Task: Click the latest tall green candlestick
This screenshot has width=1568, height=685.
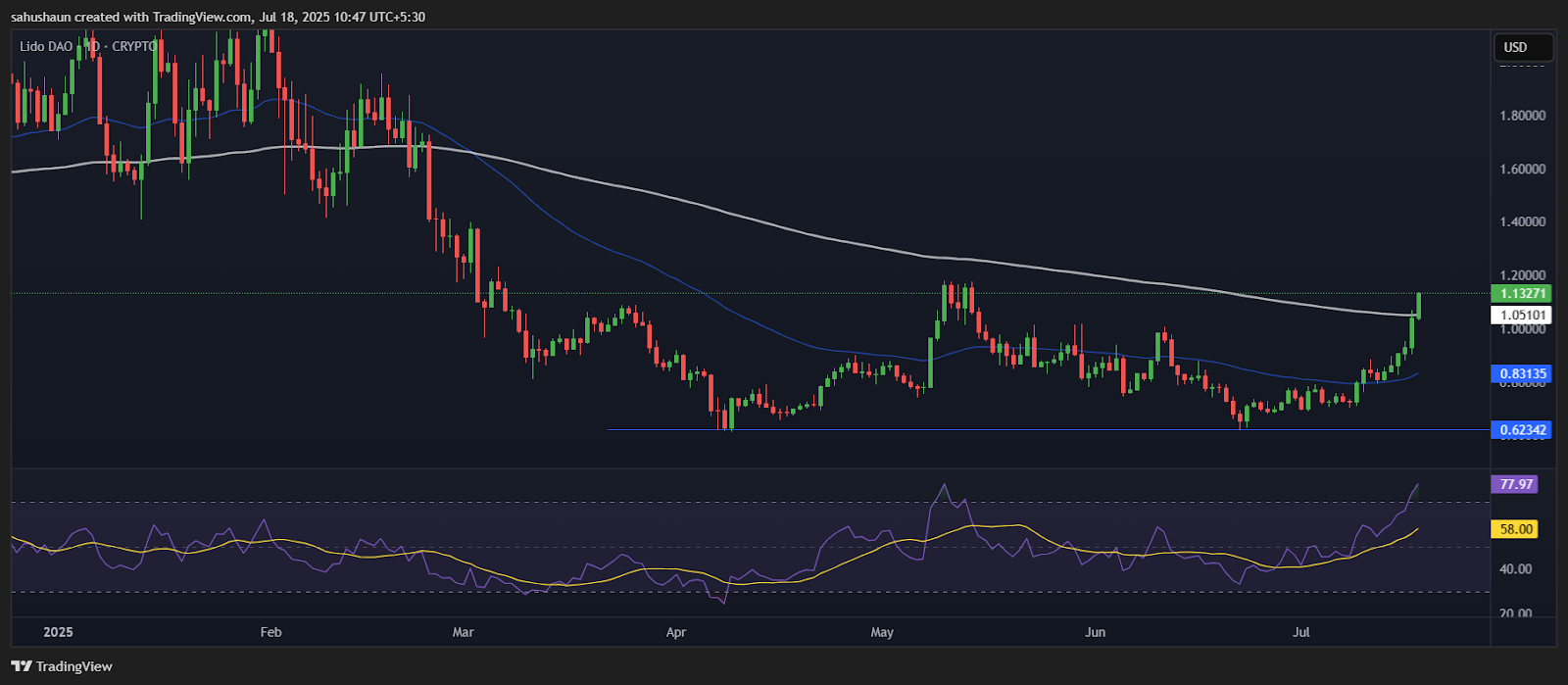Action: [1419, 305]
